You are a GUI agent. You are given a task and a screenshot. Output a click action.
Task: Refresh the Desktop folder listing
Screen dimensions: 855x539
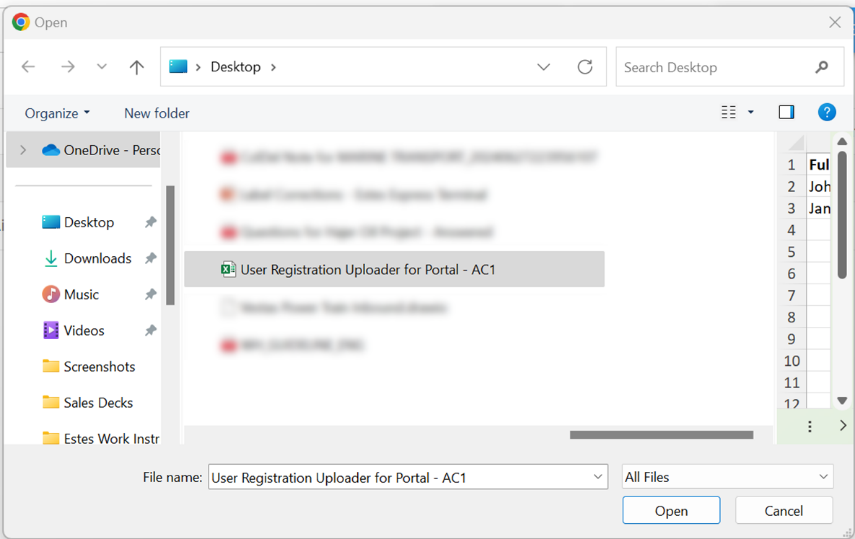click(x=585, y=67)
